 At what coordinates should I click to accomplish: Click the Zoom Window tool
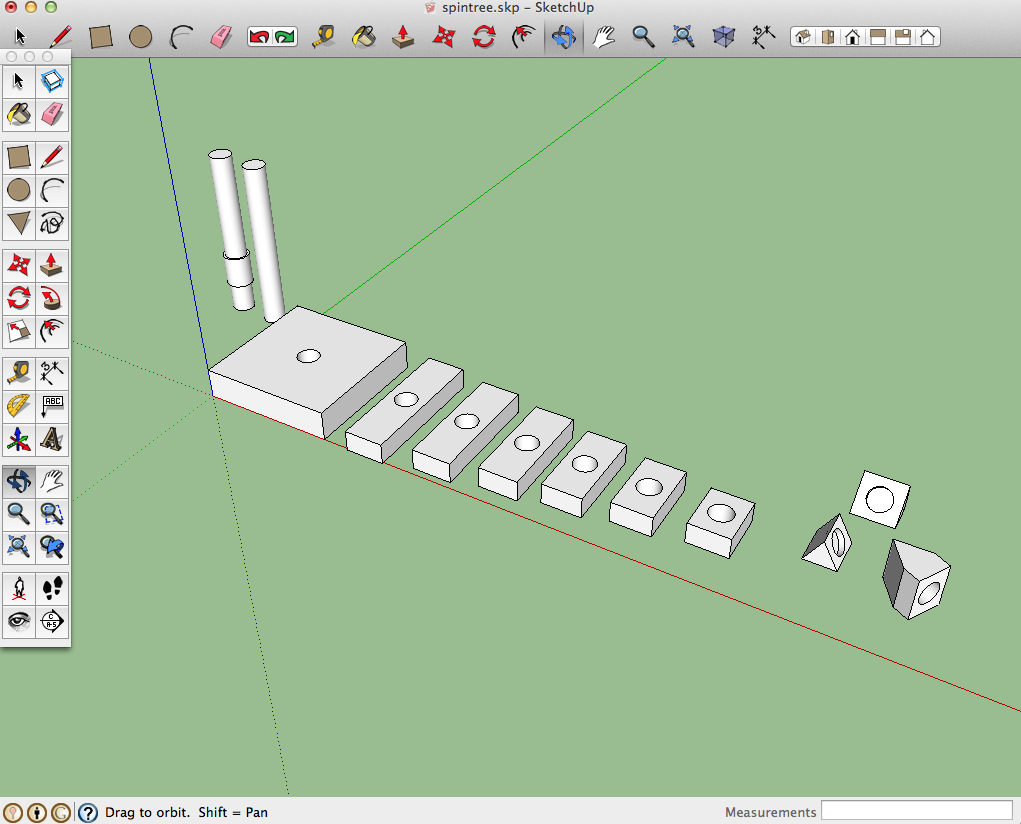(52, 514)
